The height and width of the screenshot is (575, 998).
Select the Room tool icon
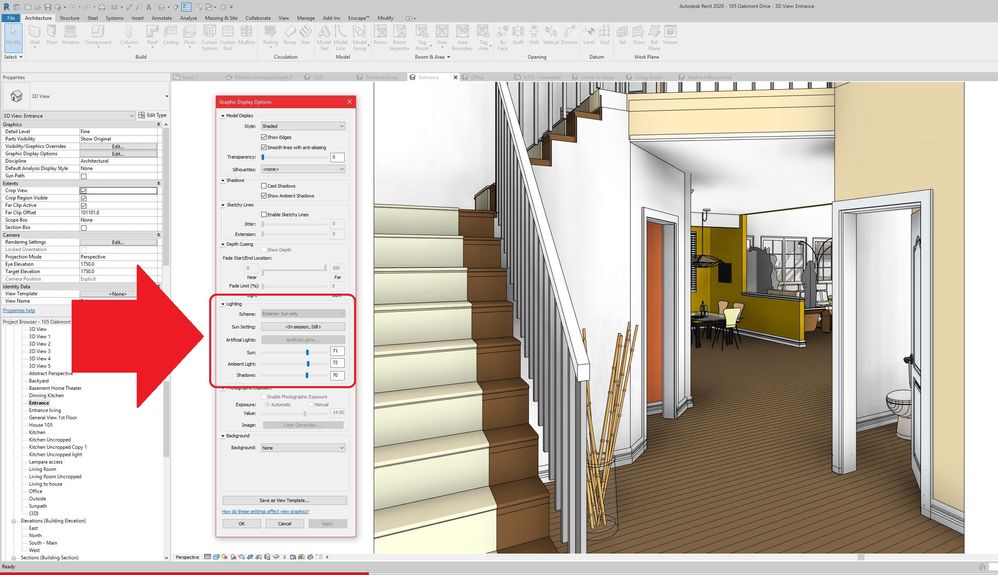point(380,34)
